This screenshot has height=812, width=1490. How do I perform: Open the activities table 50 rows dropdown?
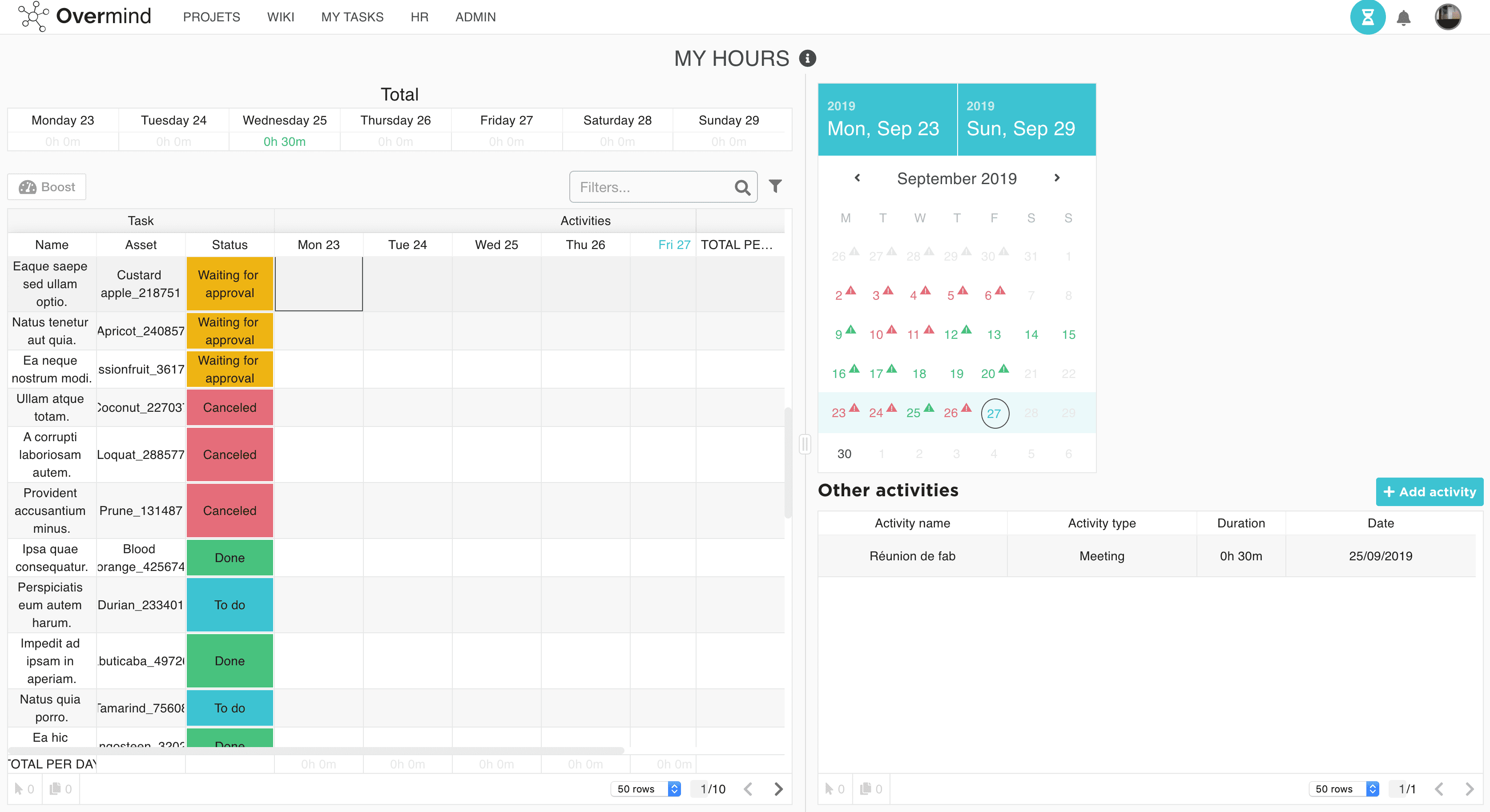[x=1344, y=789]
